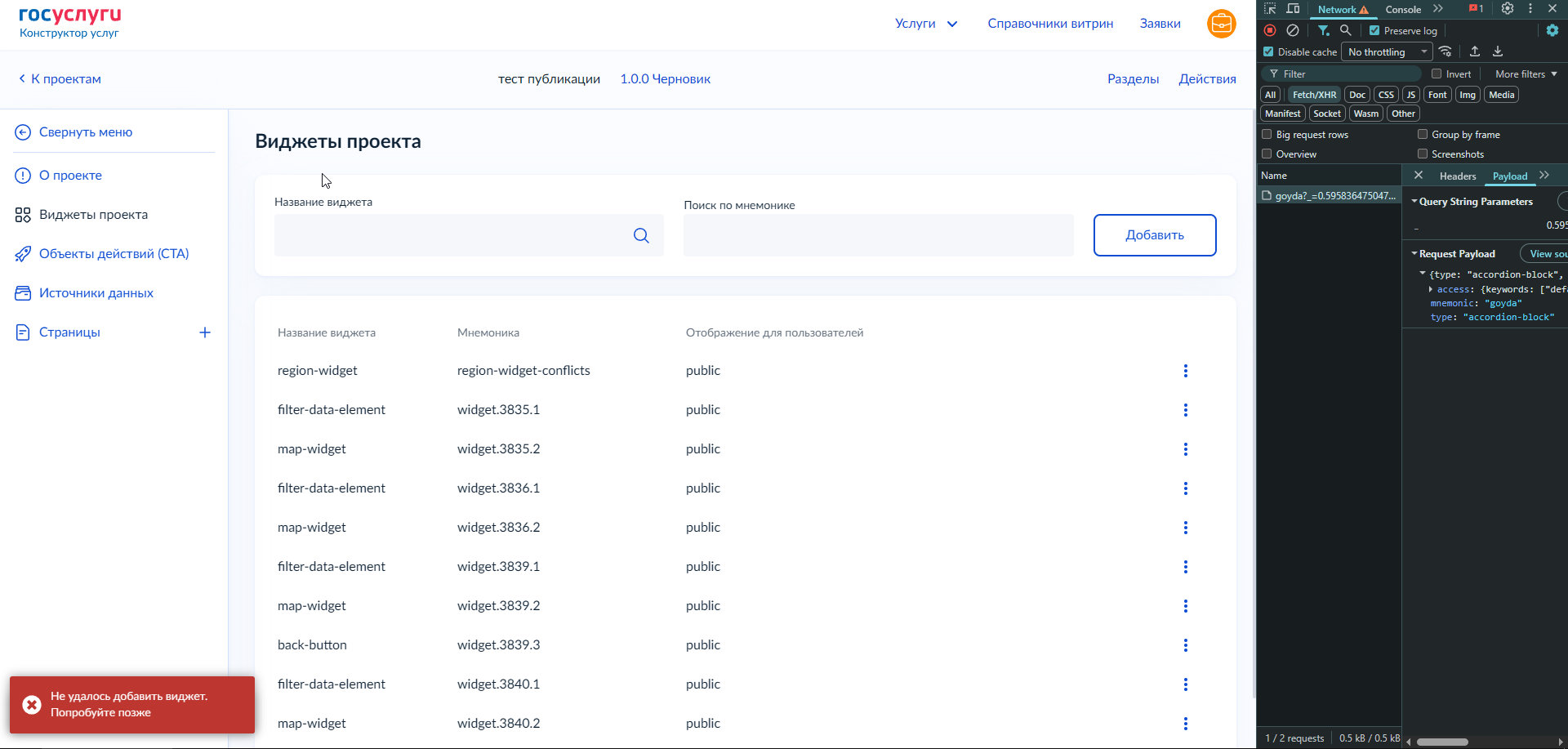Collapse the root payload object with type accordion-block

[1423, 274]
